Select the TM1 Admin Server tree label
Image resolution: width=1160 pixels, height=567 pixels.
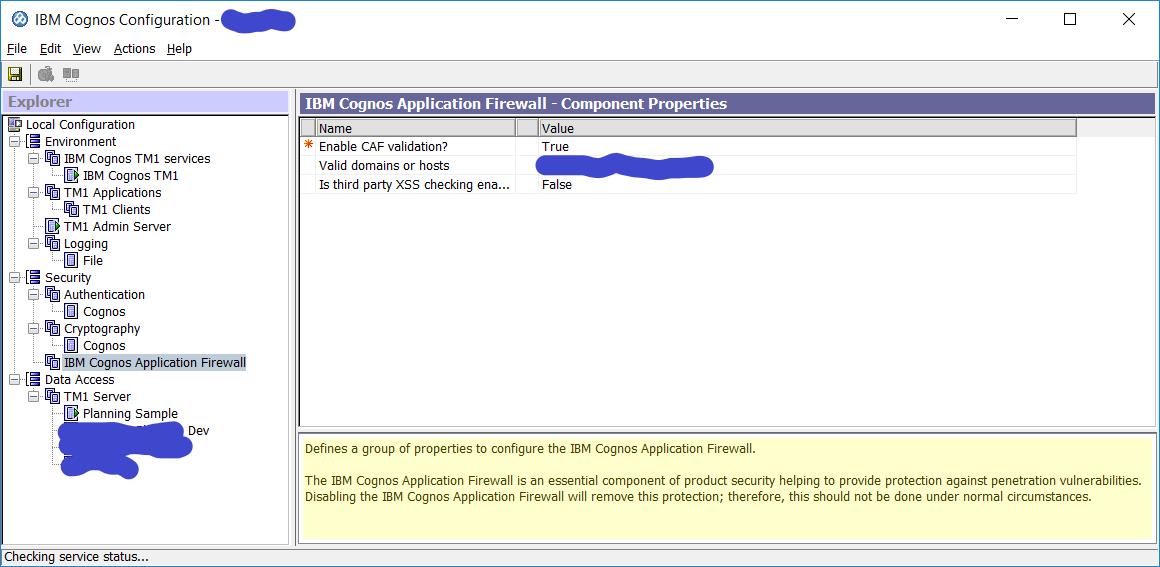pyautogui.click(x=118, y=227)
